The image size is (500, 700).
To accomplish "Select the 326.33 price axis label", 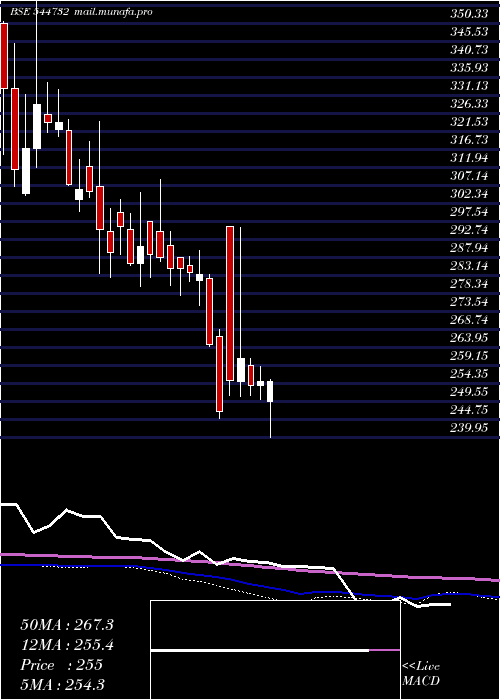I will pos(469,104).
